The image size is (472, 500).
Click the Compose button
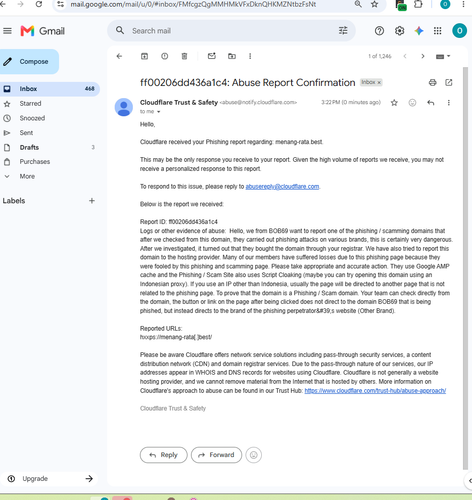click(29, 62)
